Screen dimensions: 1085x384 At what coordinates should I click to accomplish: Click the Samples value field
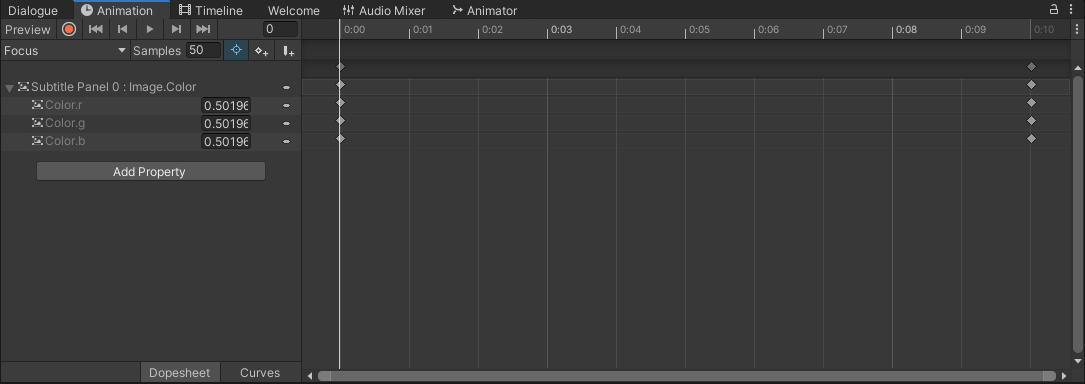click(x=203, y=51)
